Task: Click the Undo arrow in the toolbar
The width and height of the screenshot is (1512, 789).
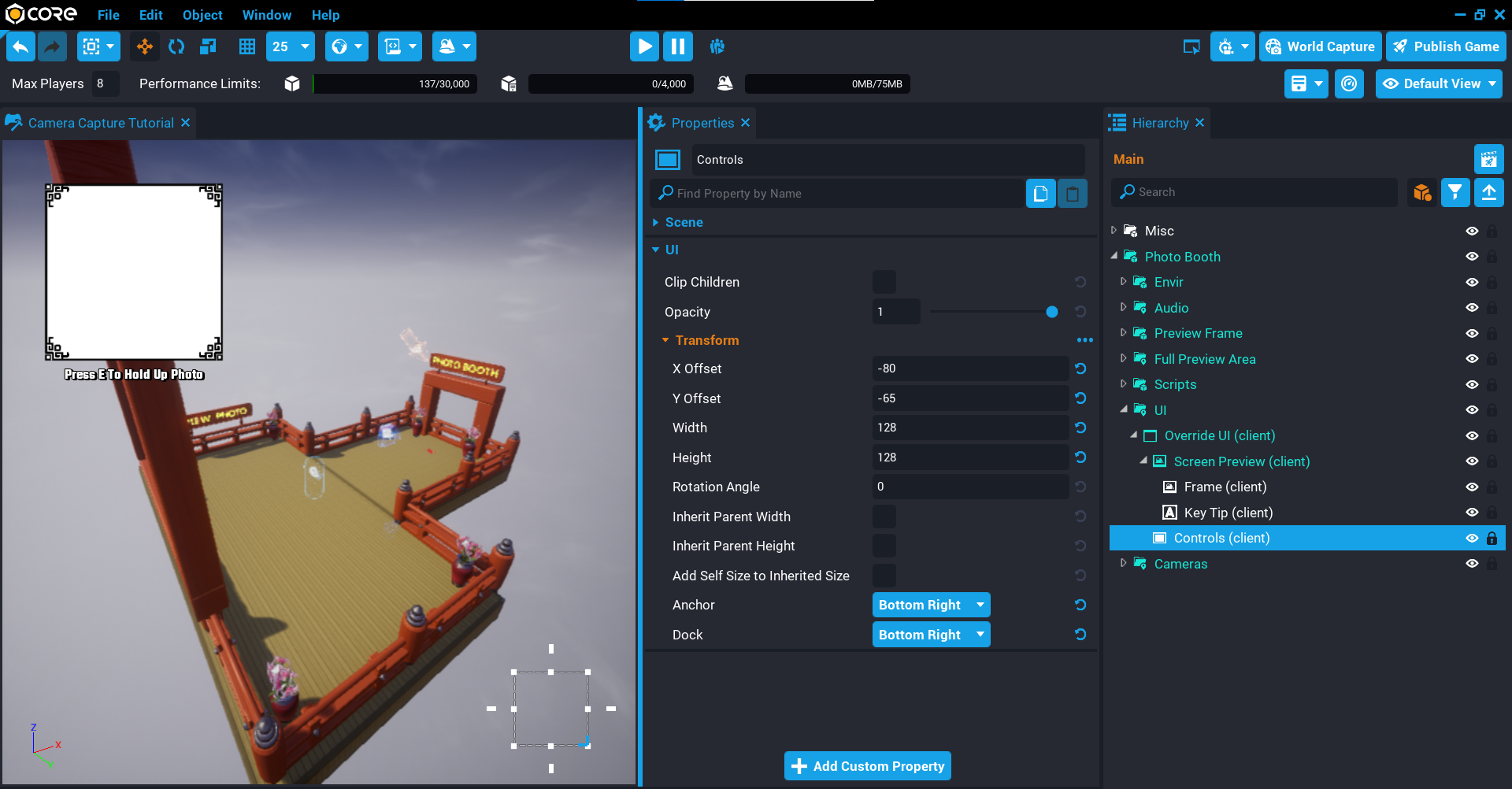Action: point(21,47)
